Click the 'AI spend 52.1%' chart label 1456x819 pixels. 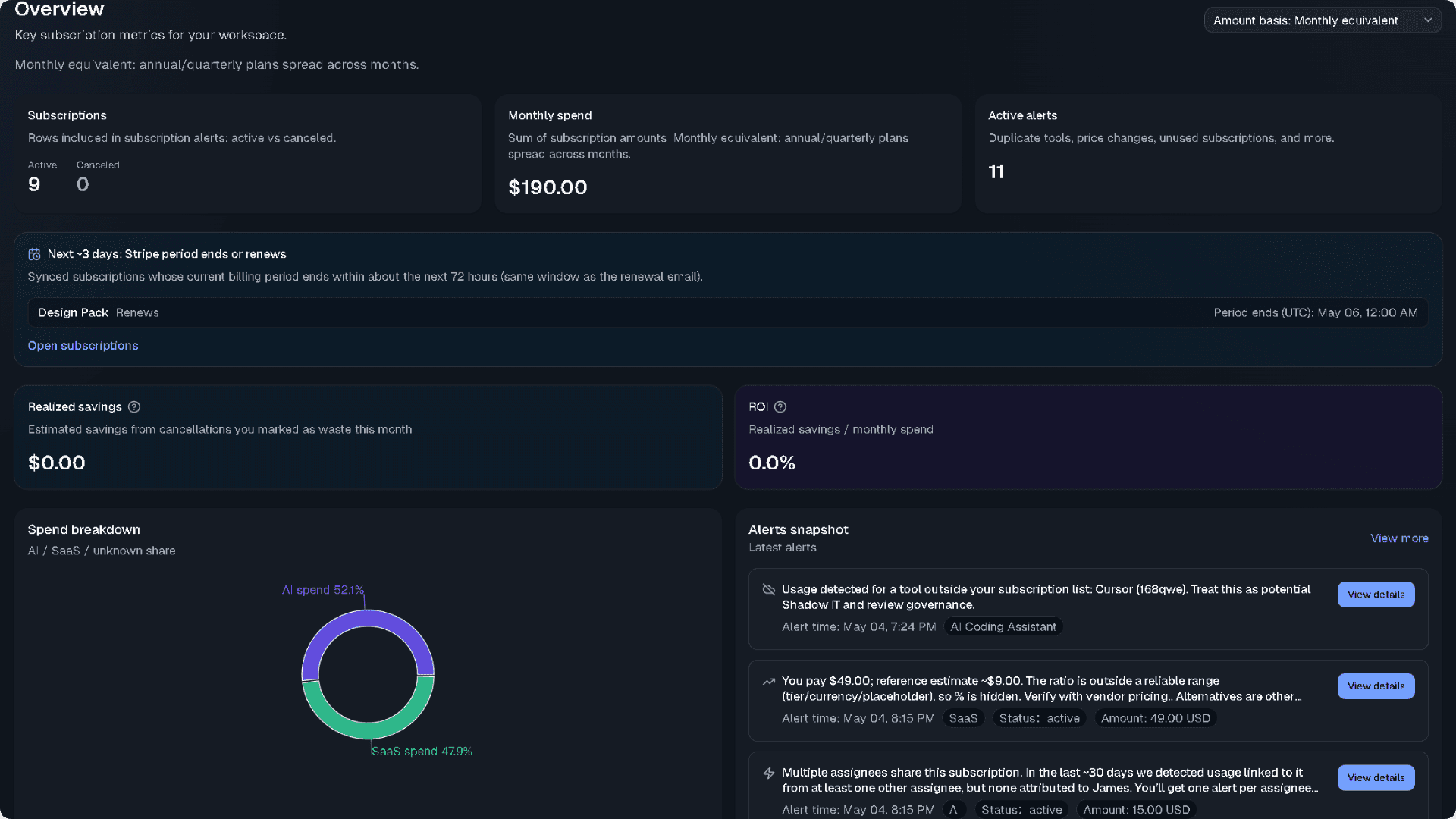[323, 590]
